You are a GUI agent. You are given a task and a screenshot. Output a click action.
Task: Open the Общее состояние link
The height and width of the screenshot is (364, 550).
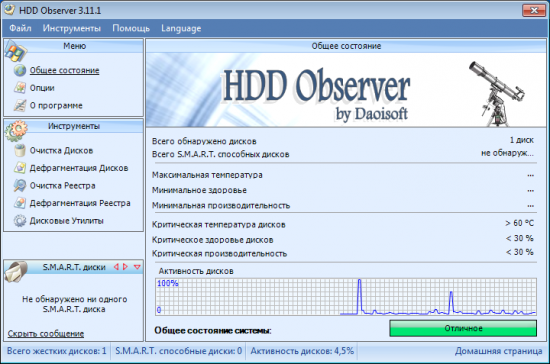tap(64, 70)
